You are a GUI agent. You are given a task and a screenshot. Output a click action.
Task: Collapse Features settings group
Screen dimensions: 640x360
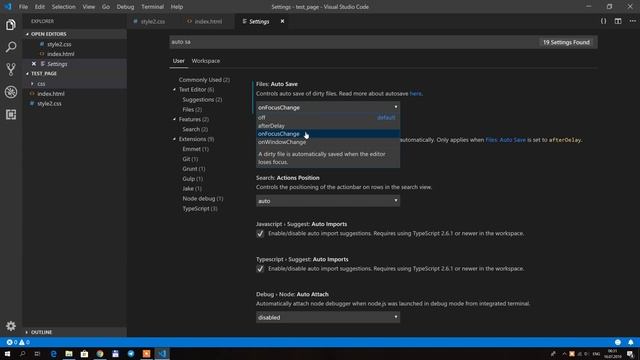[x=174, y=119]
